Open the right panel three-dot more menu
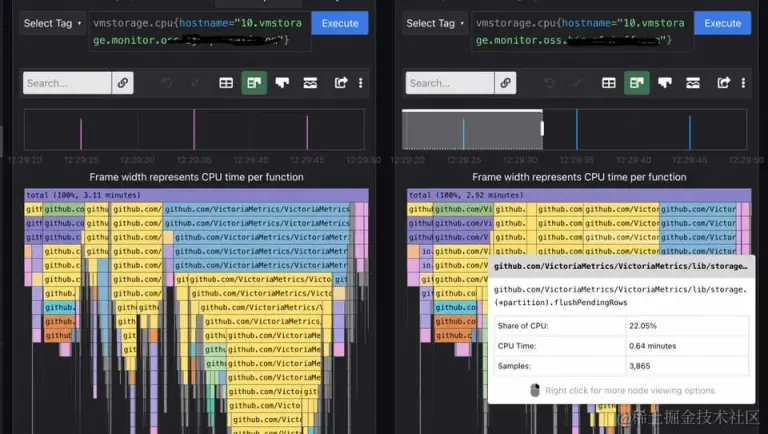This screenshot has width=768, height=434. pyautogui.click(x=743, y=83)
